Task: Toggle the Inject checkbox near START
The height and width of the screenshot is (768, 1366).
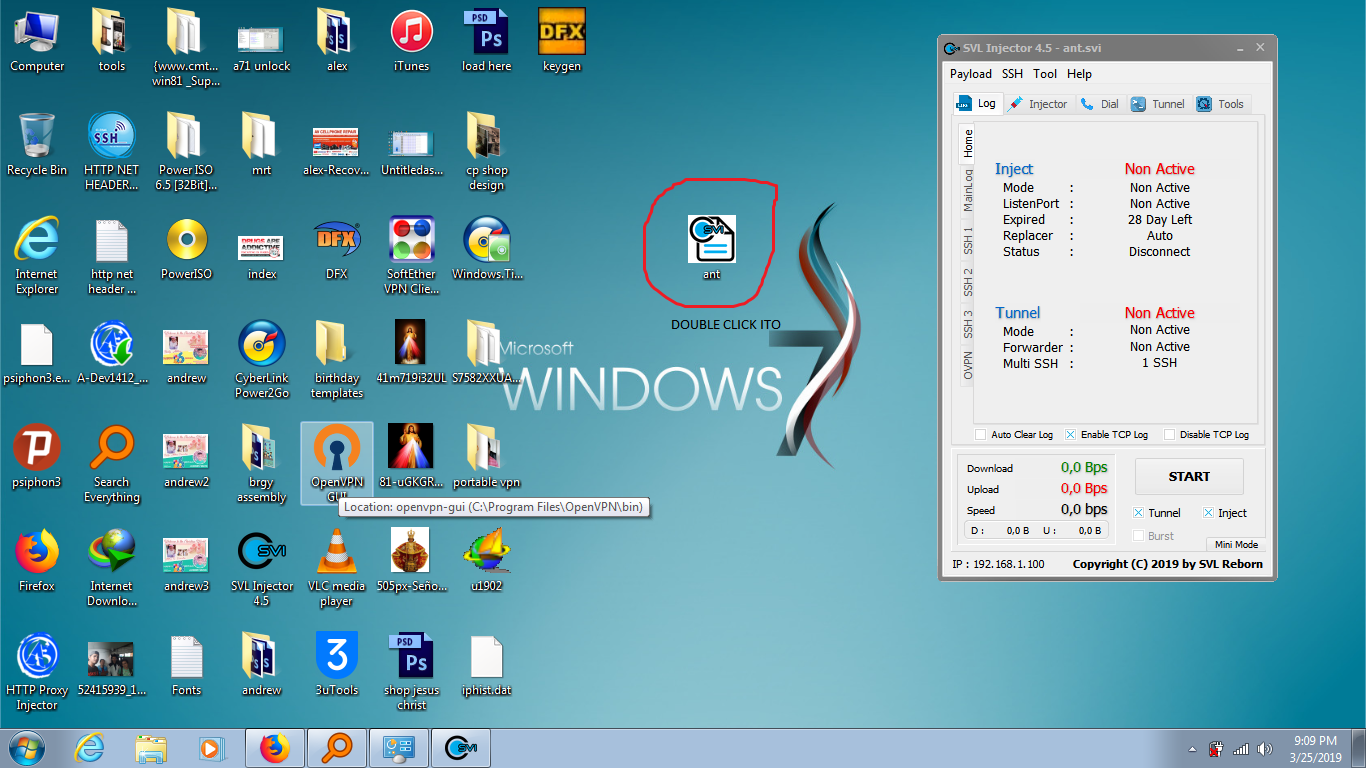Action: [x=1208, y=513]
